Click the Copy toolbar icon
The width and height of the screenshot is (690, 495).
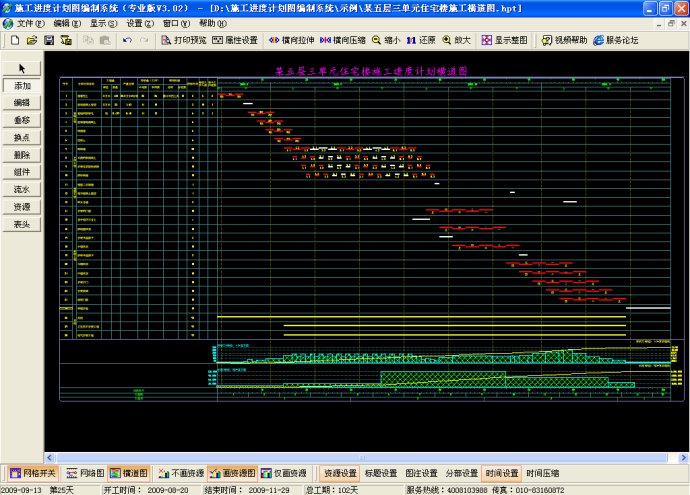tap(88, 40)
